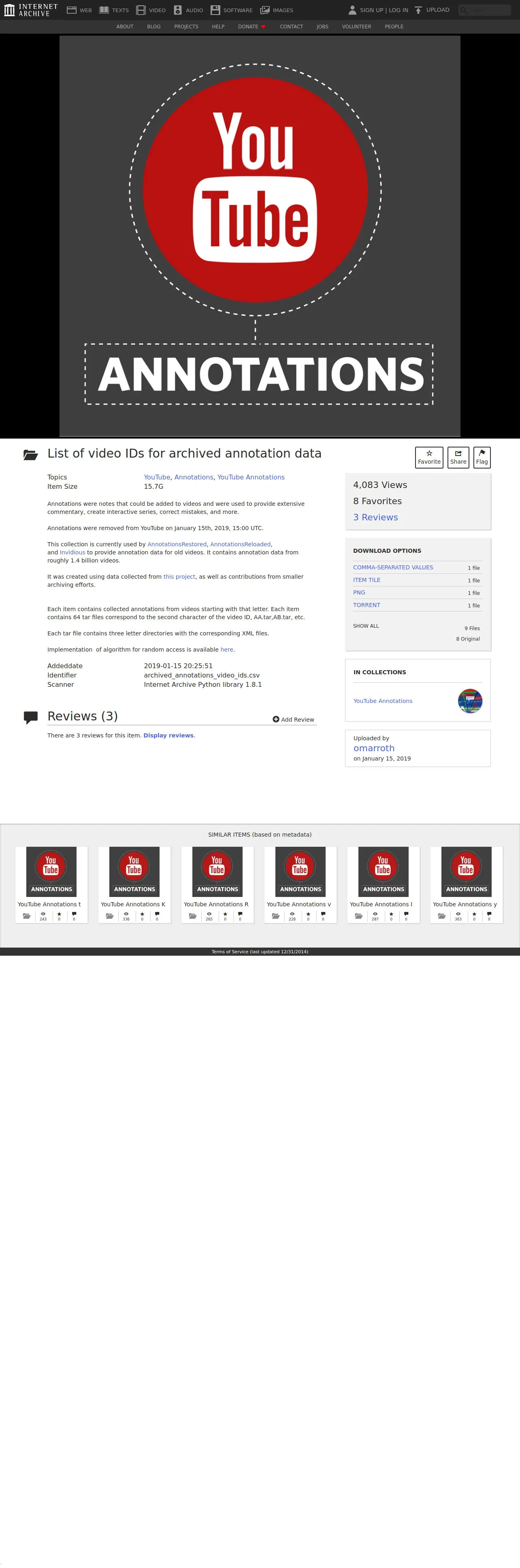Open the AnnotationsRestored link
520x1568 pixels.
pos(177,544)
